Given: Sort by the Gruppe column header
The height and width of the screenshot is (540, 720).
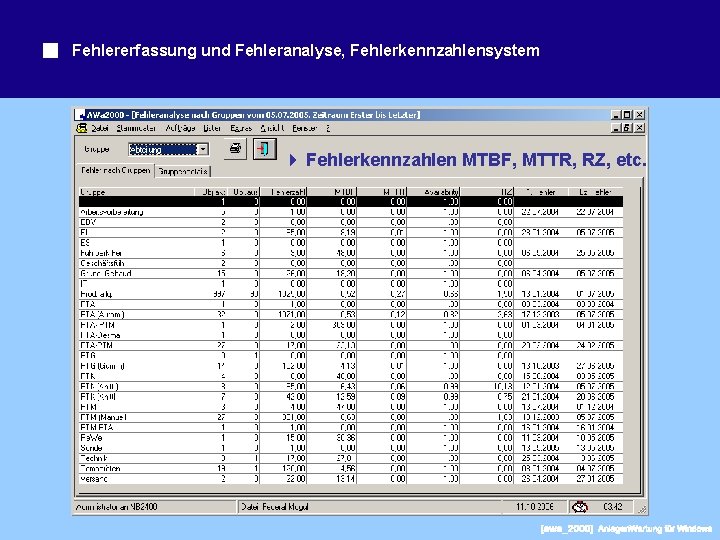Looking at the screenshot, I should click(x=136, y=191).
